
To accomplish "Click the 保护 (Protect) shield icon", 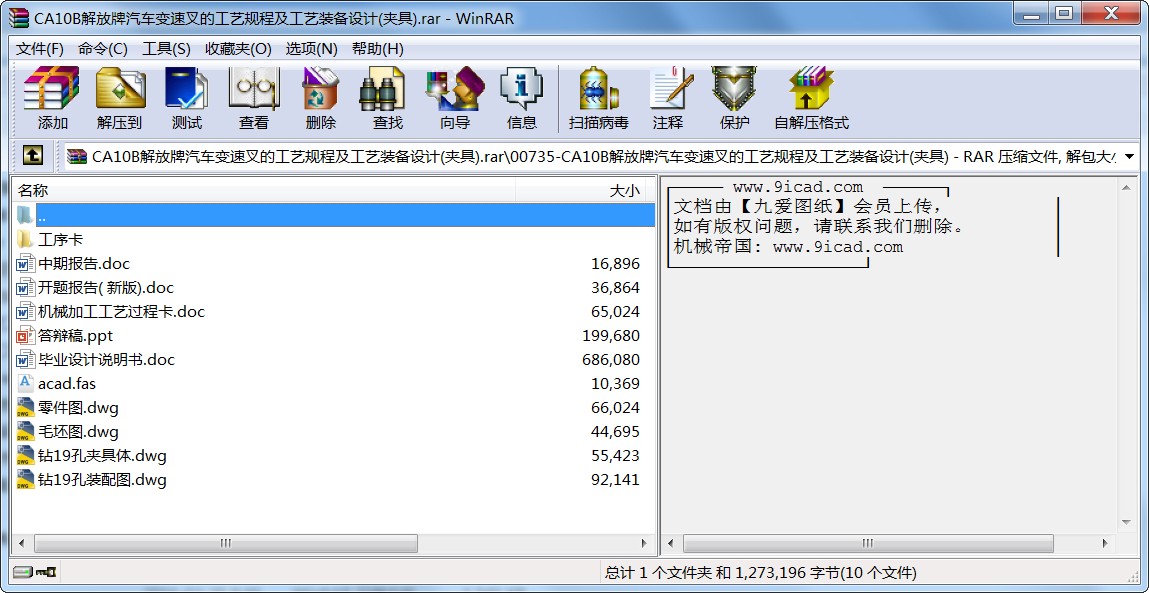I will (x=733, y=97).
